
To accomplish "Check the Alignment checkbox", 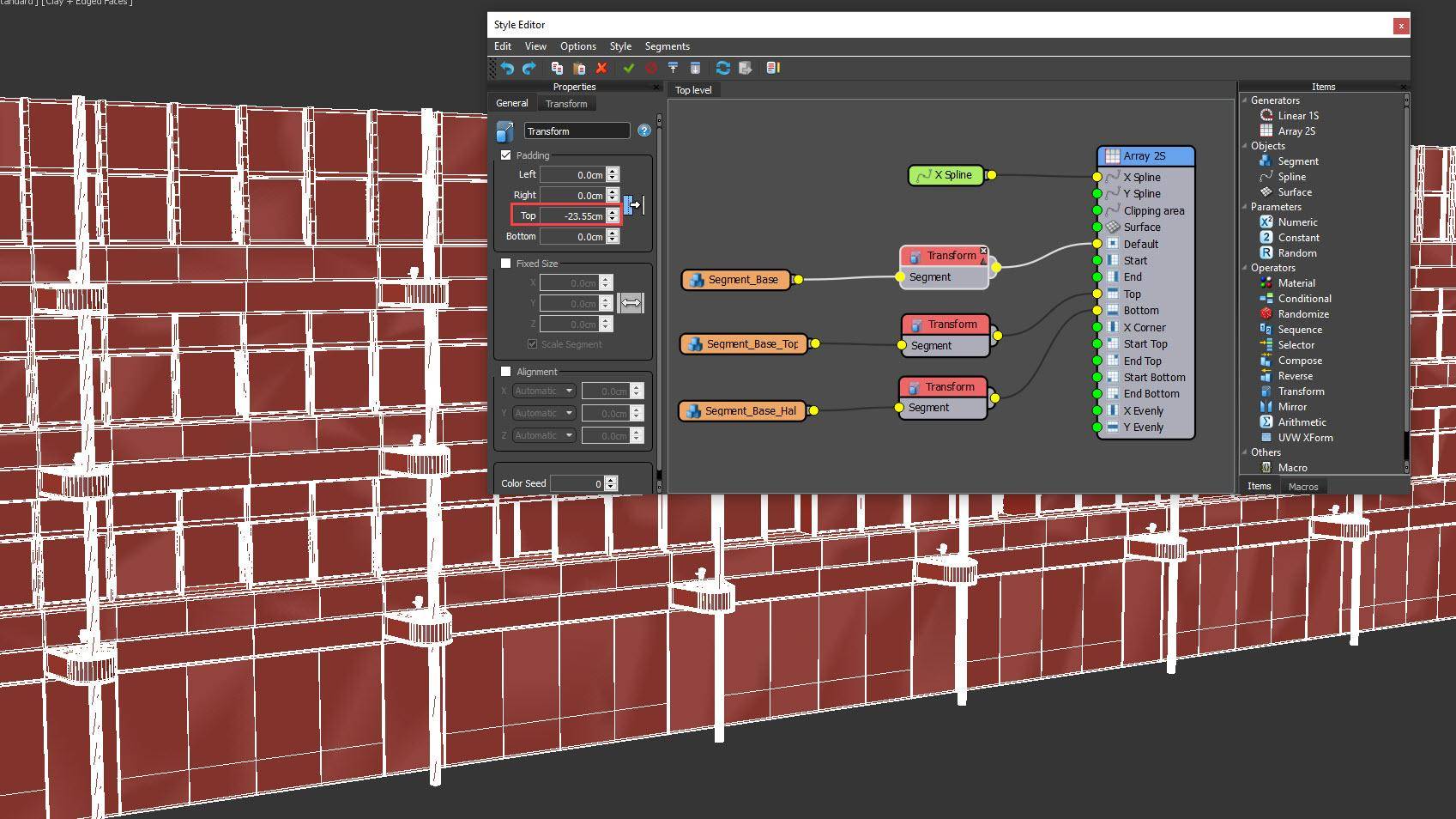I will [506, 371].
